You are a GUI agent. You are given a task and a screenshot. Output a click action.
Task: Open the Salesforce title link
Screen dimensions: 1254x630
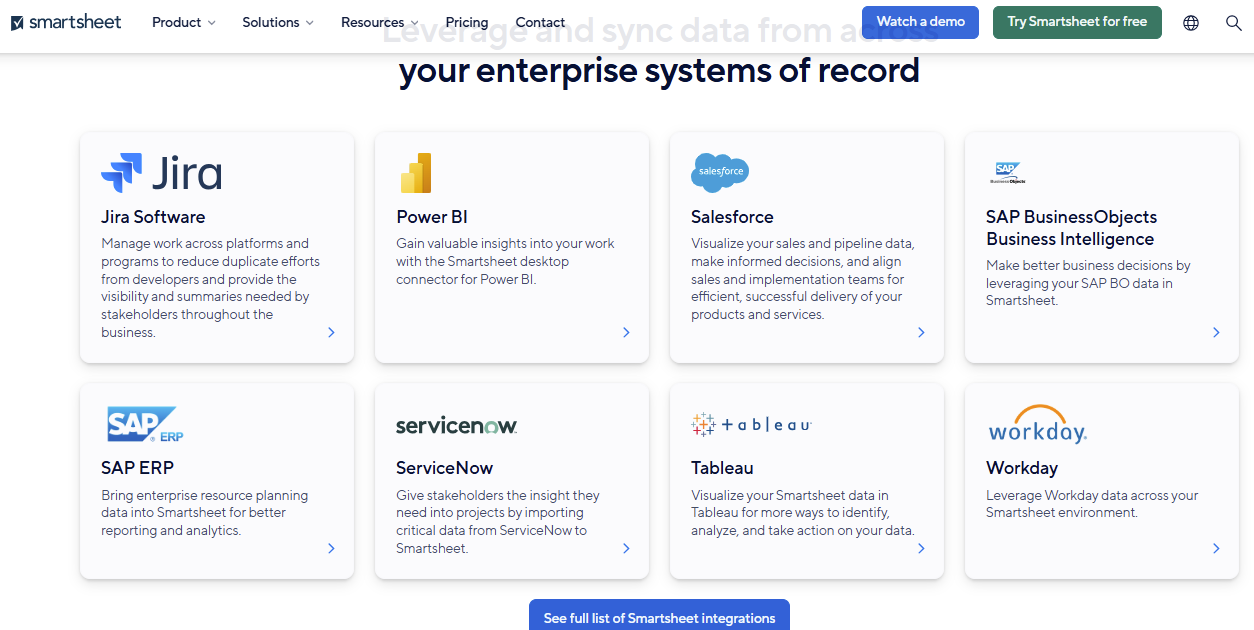click(732, 217)
